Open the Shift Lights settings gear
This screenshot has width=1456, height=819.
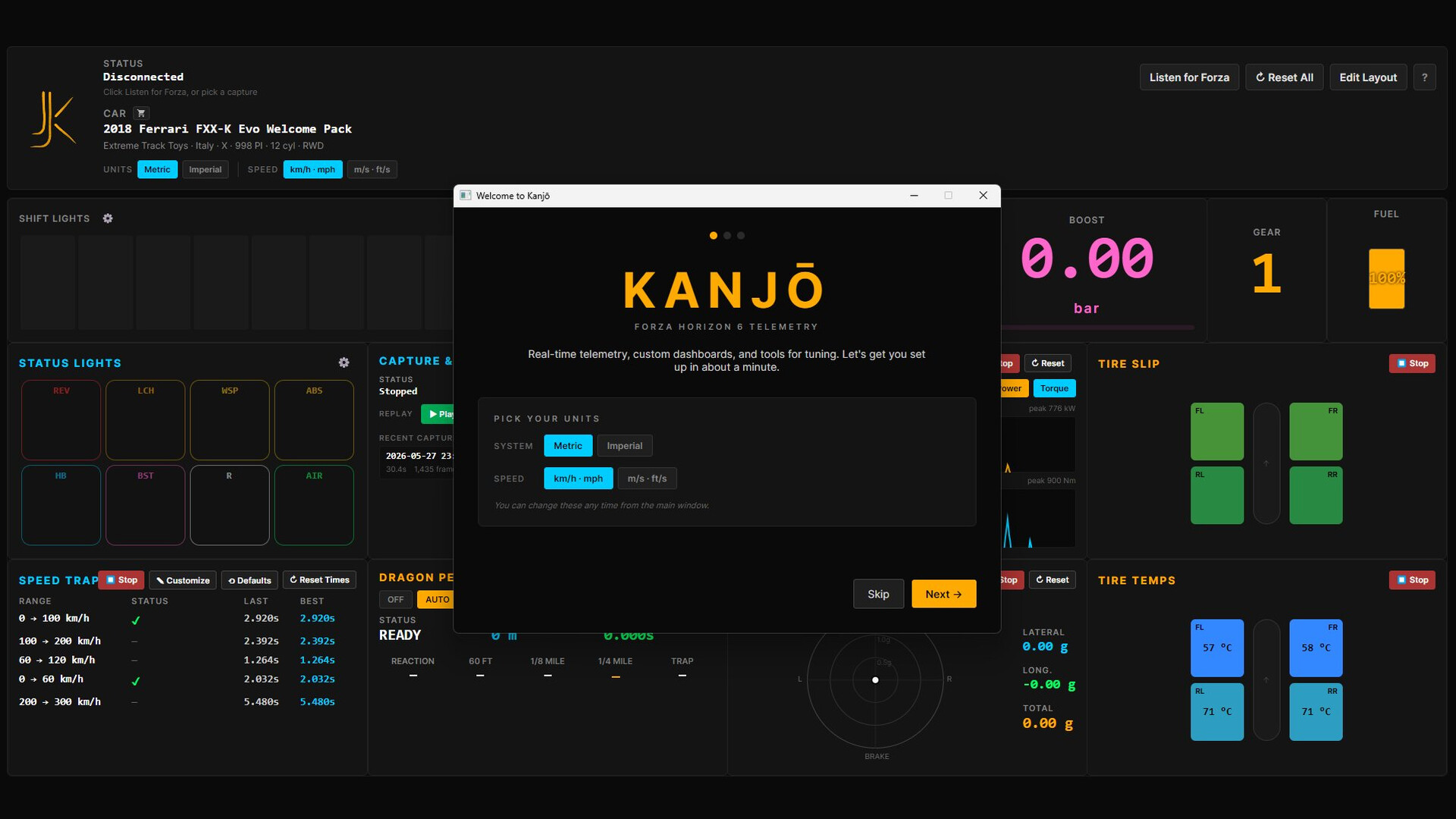click(108, 218)
